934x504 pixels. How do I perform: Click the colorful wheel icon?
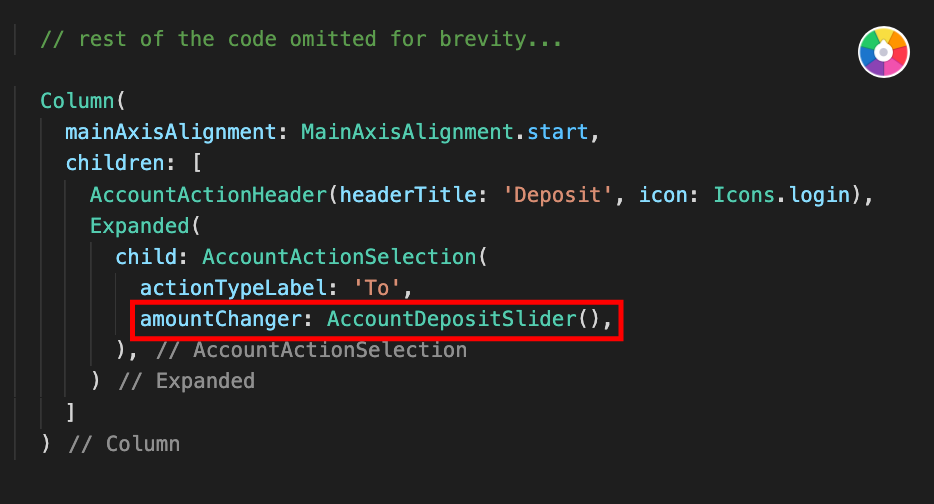click(883, 52)
